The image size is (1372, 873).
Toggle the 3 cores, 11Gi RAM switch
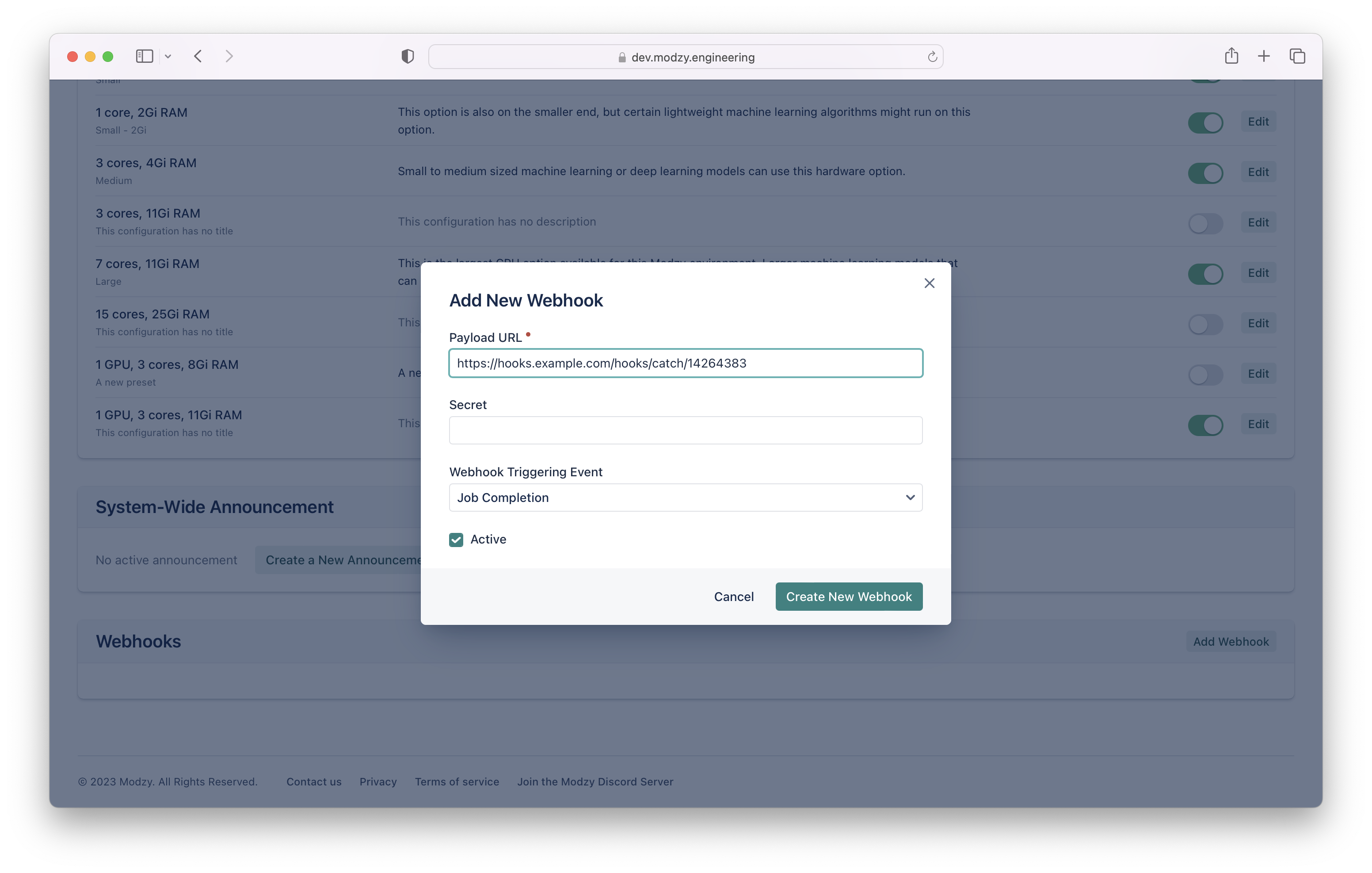(1205, 223)
